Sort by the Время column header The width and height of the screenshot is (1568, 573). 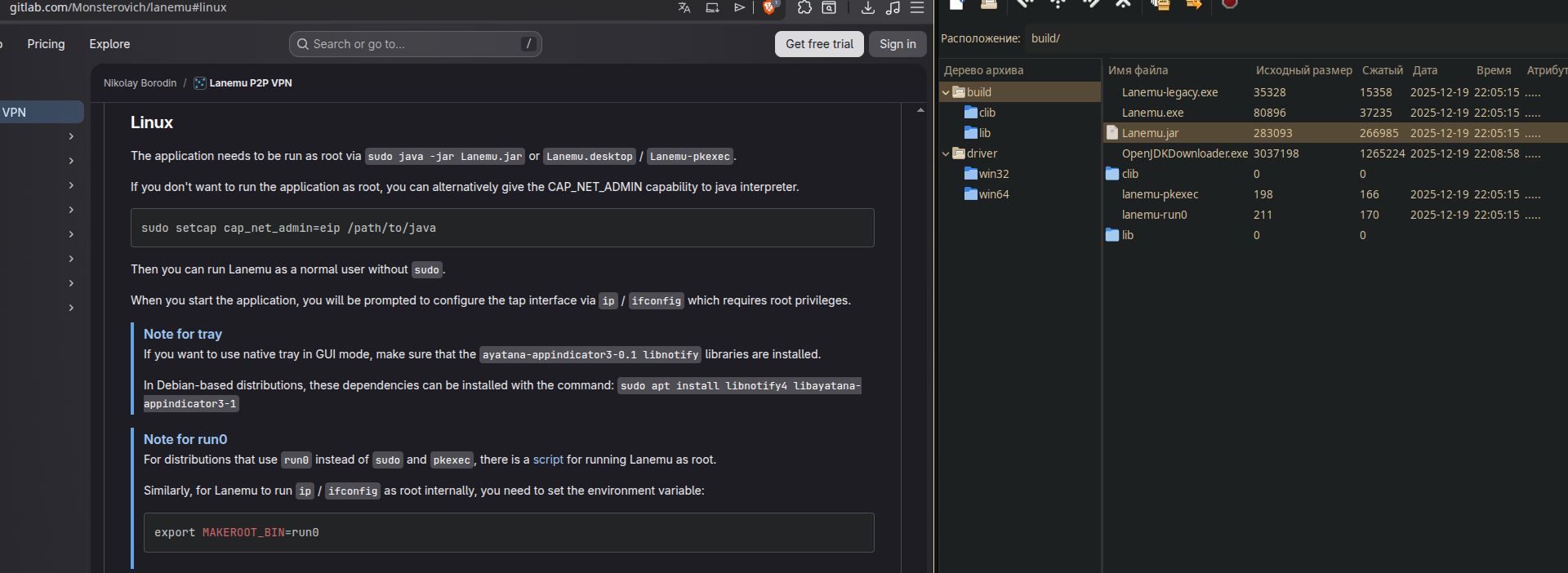coord(1493,70)
